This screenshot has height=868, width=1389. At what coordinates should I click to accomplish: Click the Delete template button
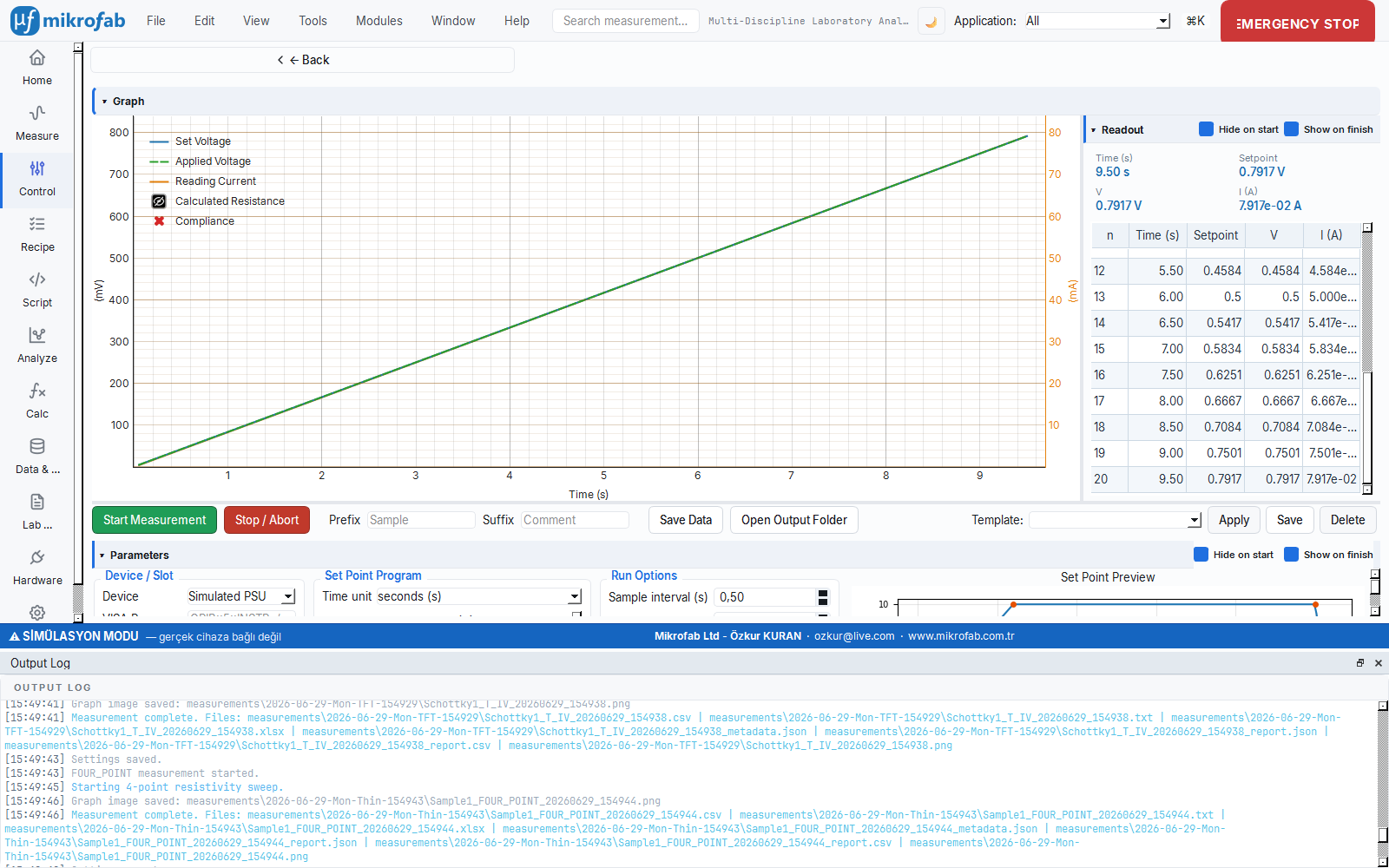point(1347,520)
